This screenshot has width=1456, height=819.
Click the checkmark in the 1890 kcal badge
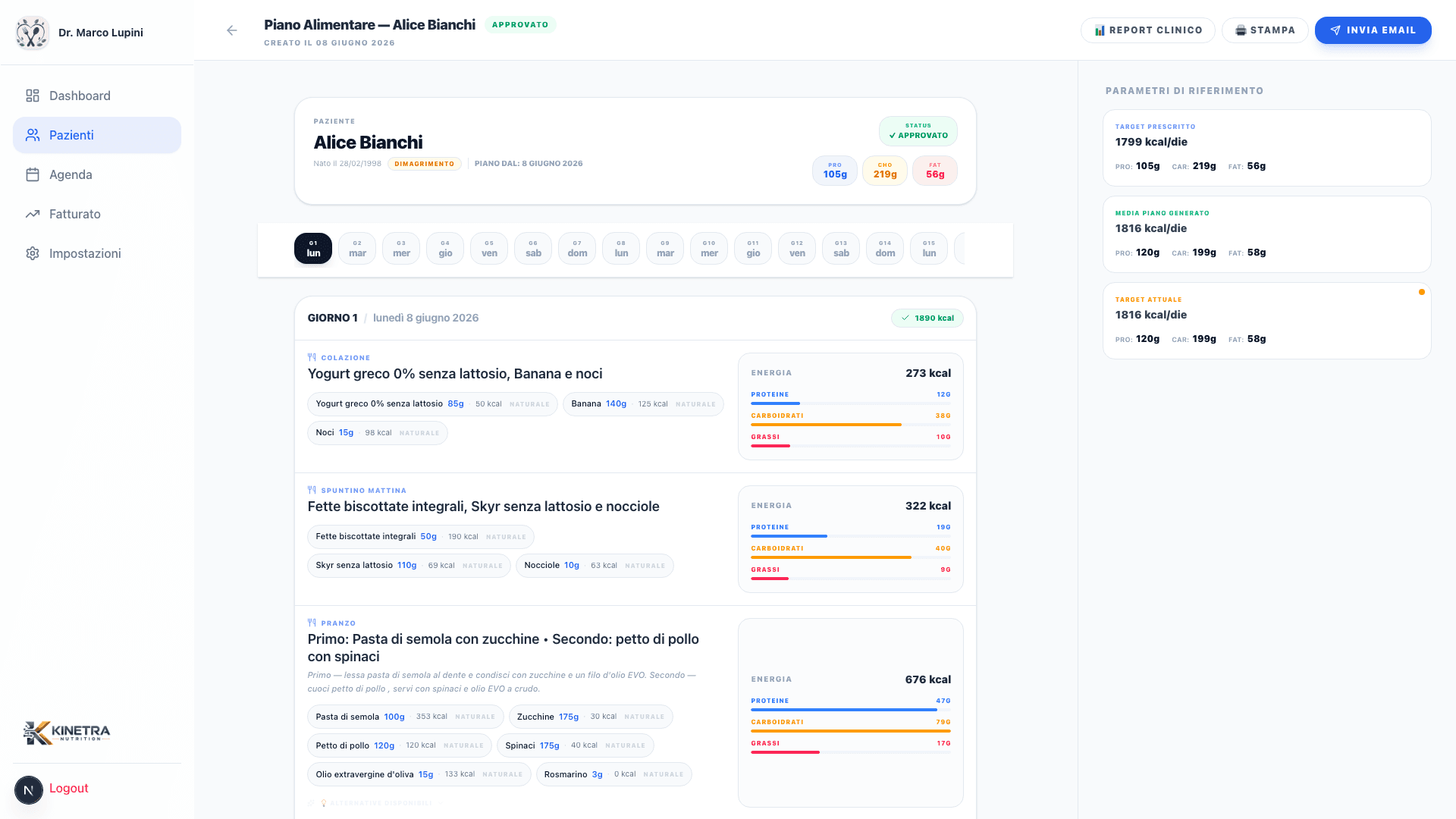905,318
